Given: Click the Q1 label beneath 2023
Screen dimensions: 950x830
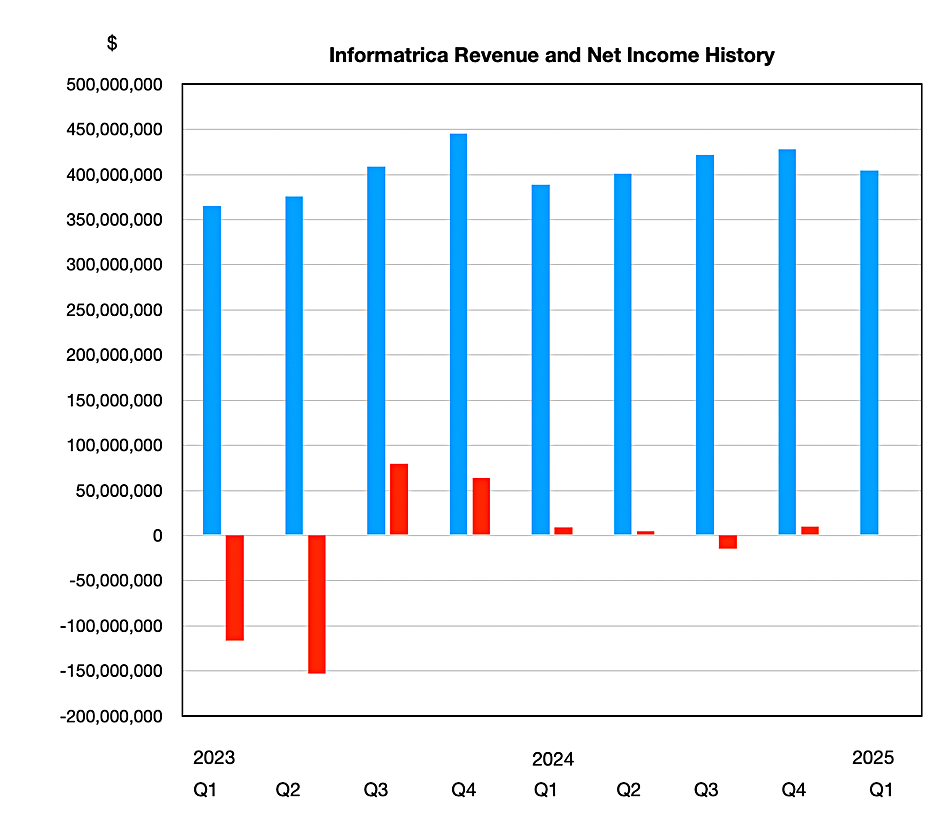Looking at the screenshot, I should tap(205, 790).
